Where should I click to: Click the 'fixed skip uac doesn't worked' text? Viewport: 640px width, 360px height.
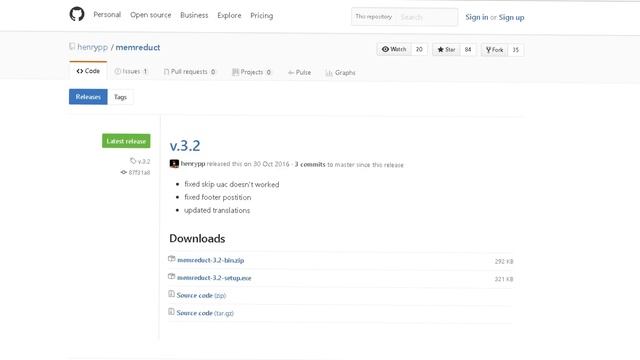tap(232, 184)
